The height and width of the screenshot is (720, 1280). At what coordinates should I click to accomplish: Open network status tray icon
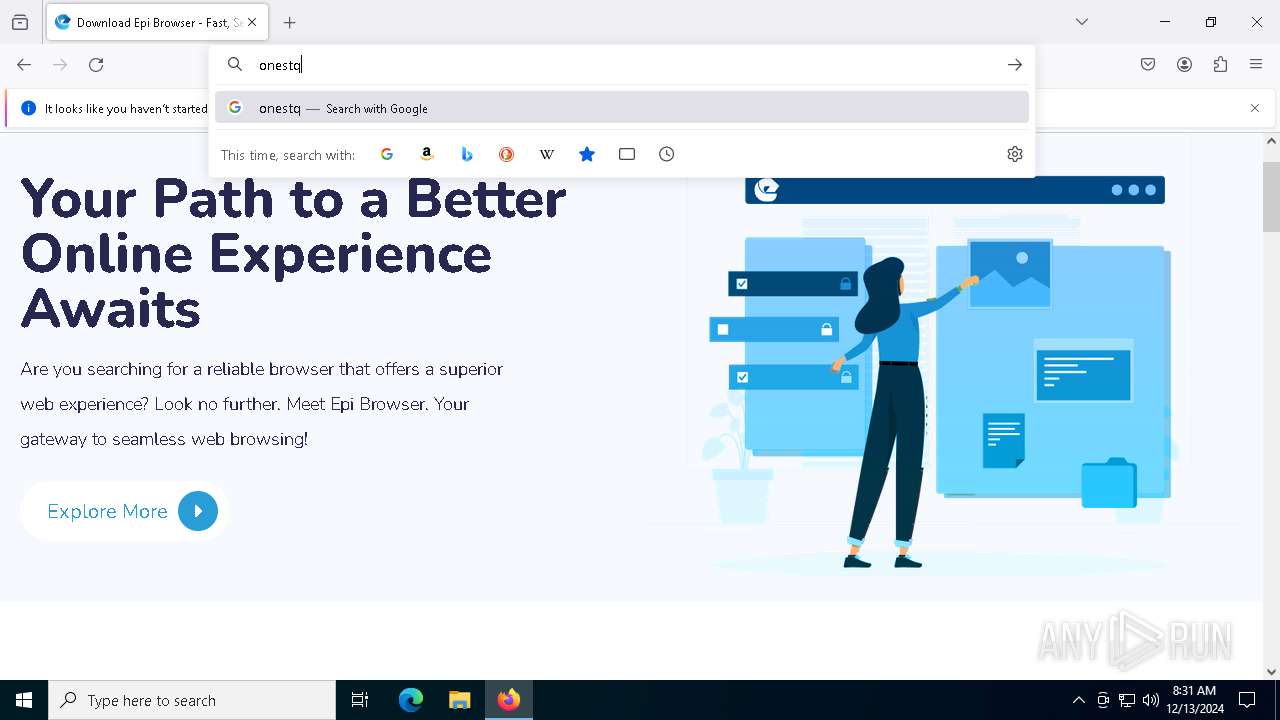coord(1127,700)
